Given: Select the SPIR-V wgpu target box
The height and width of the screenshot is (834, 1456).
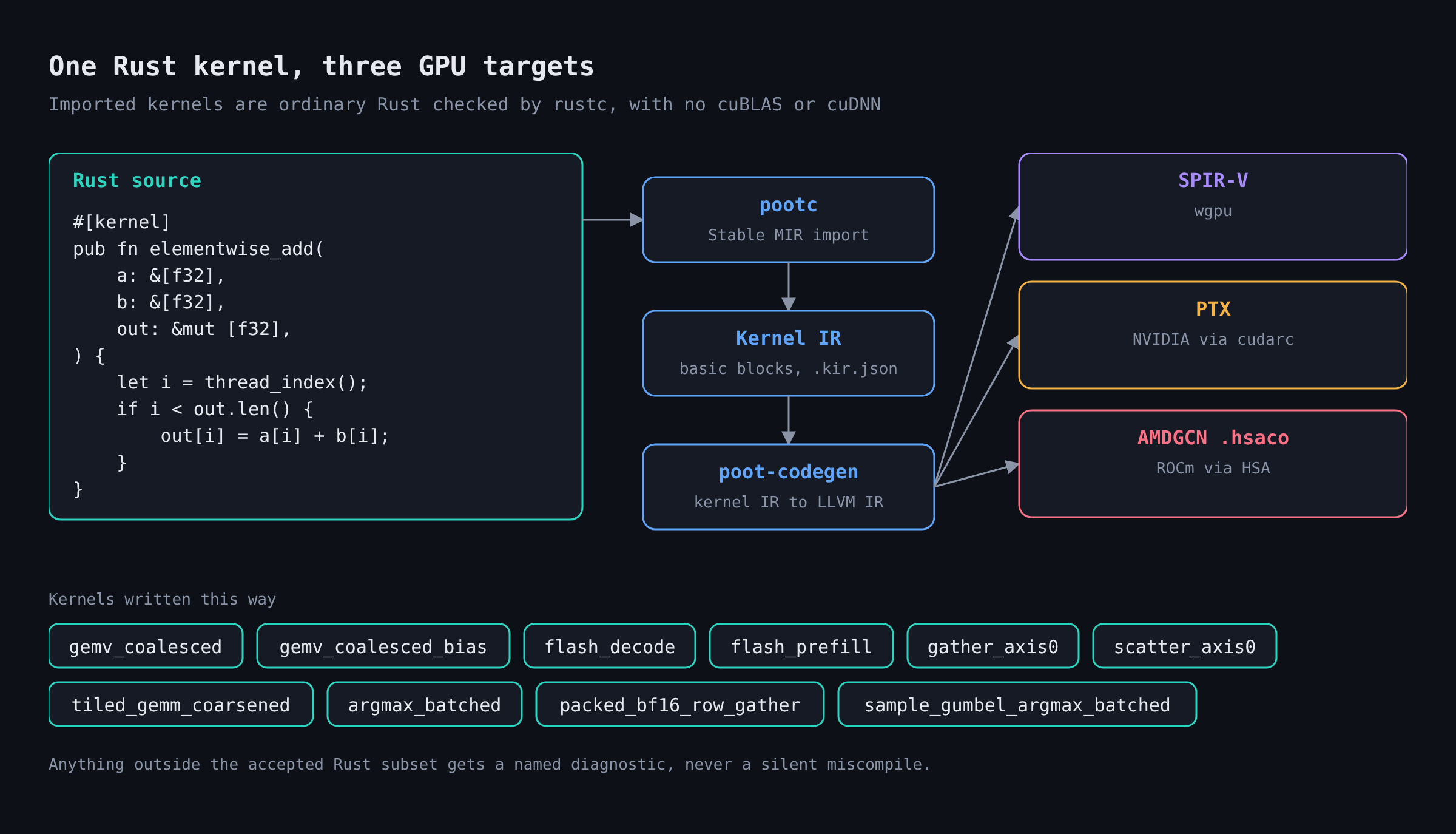Looking at the screenshot, I should tap(1213, 206).
